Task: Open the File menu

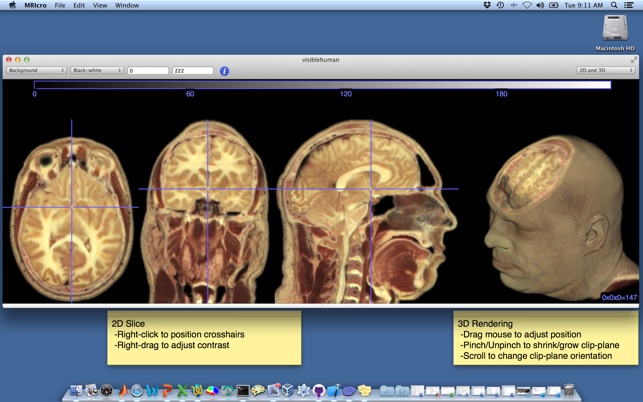Action: click(60, 6)
